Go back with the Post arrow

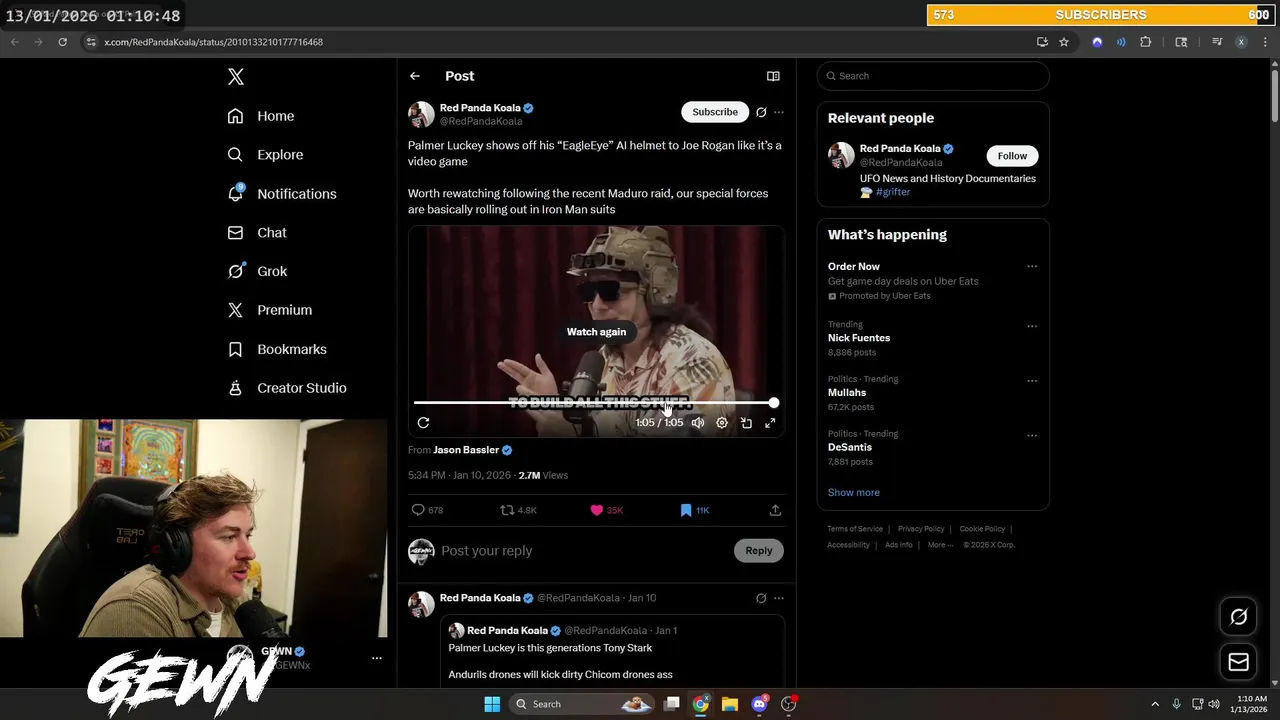tap(415, 76)
